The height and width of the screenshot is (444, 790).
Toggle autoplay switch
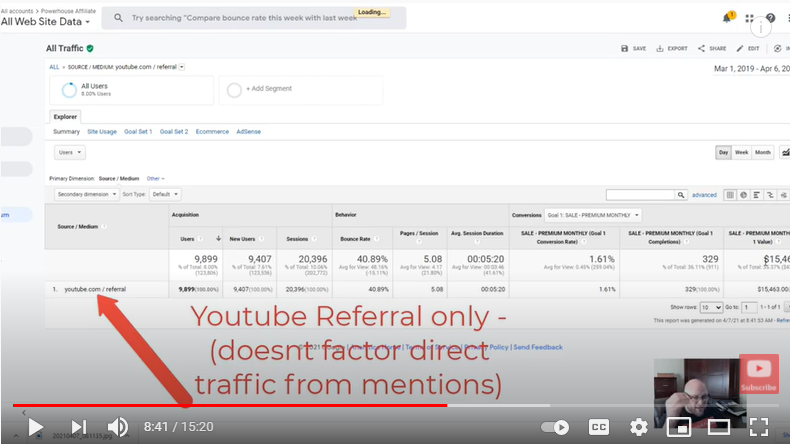click(x=555, y=427)
